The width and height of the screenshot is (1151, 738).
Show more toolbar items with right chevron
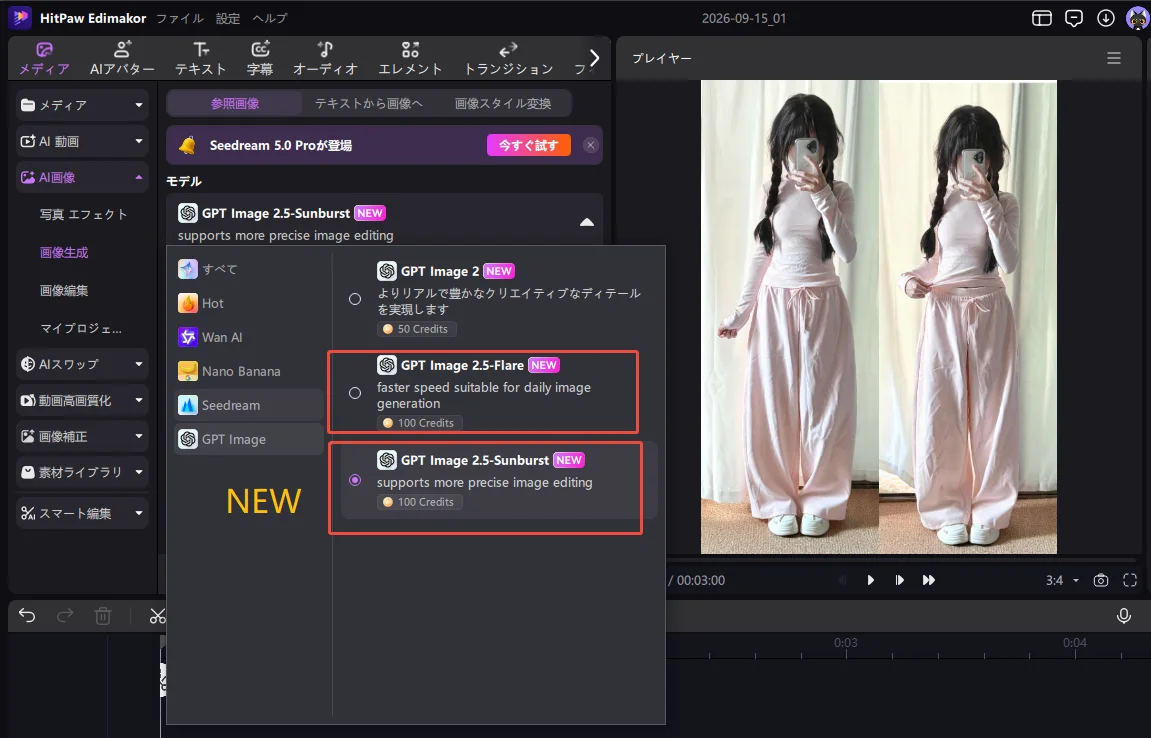pos(595,58)
